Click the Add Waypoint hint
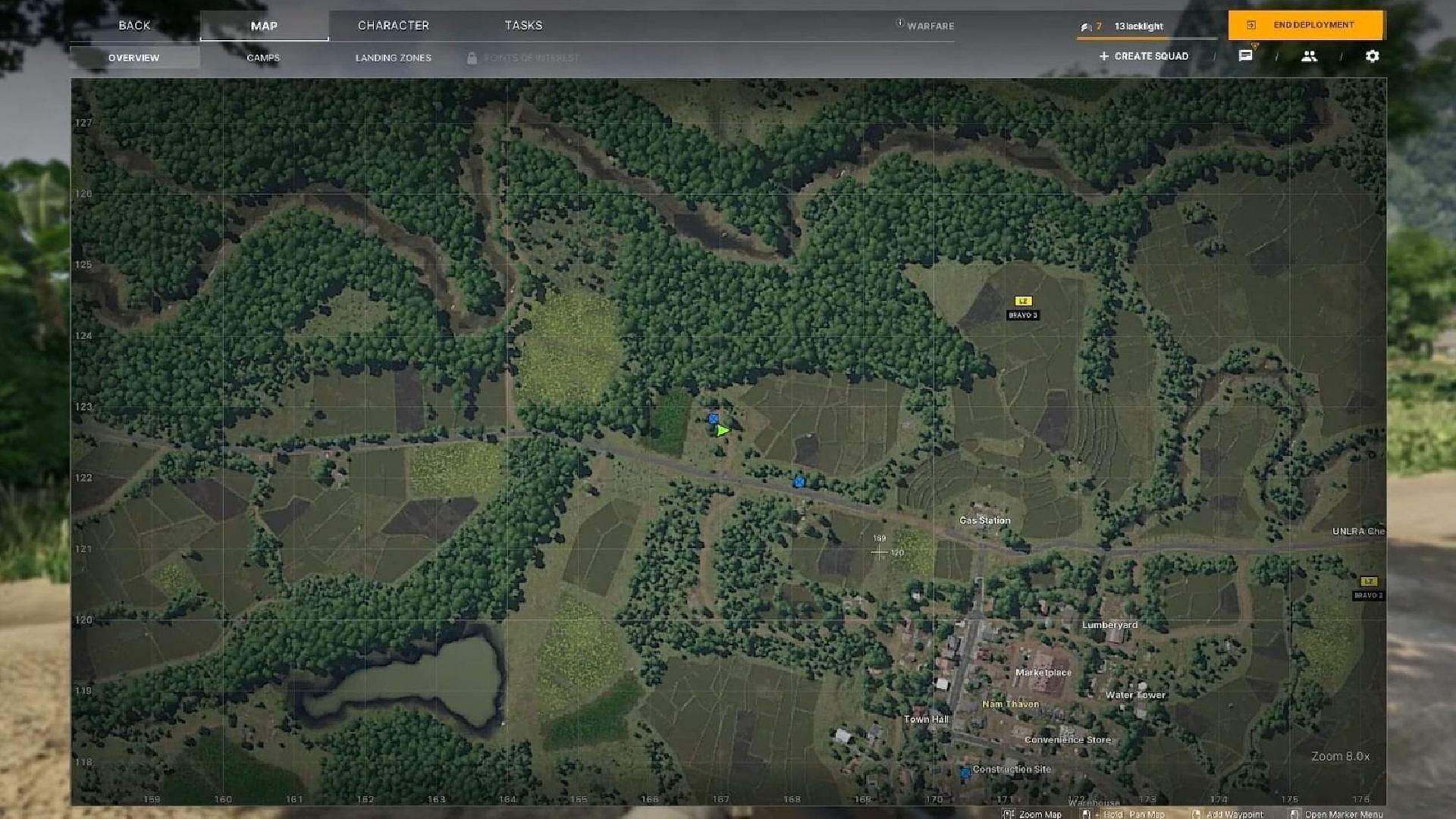 [x=1228, y=814]
